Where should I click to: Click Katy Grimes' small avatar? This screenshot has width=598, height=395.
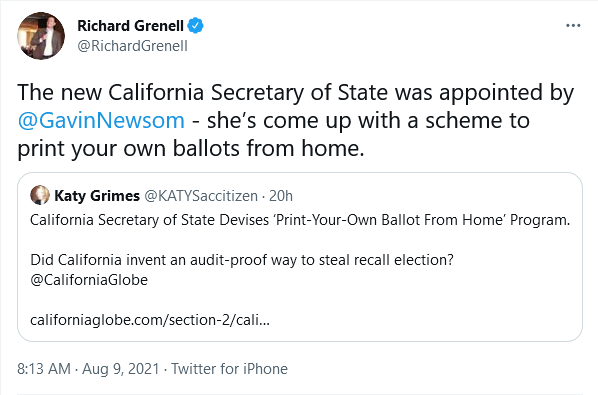[x=40, y=195]
